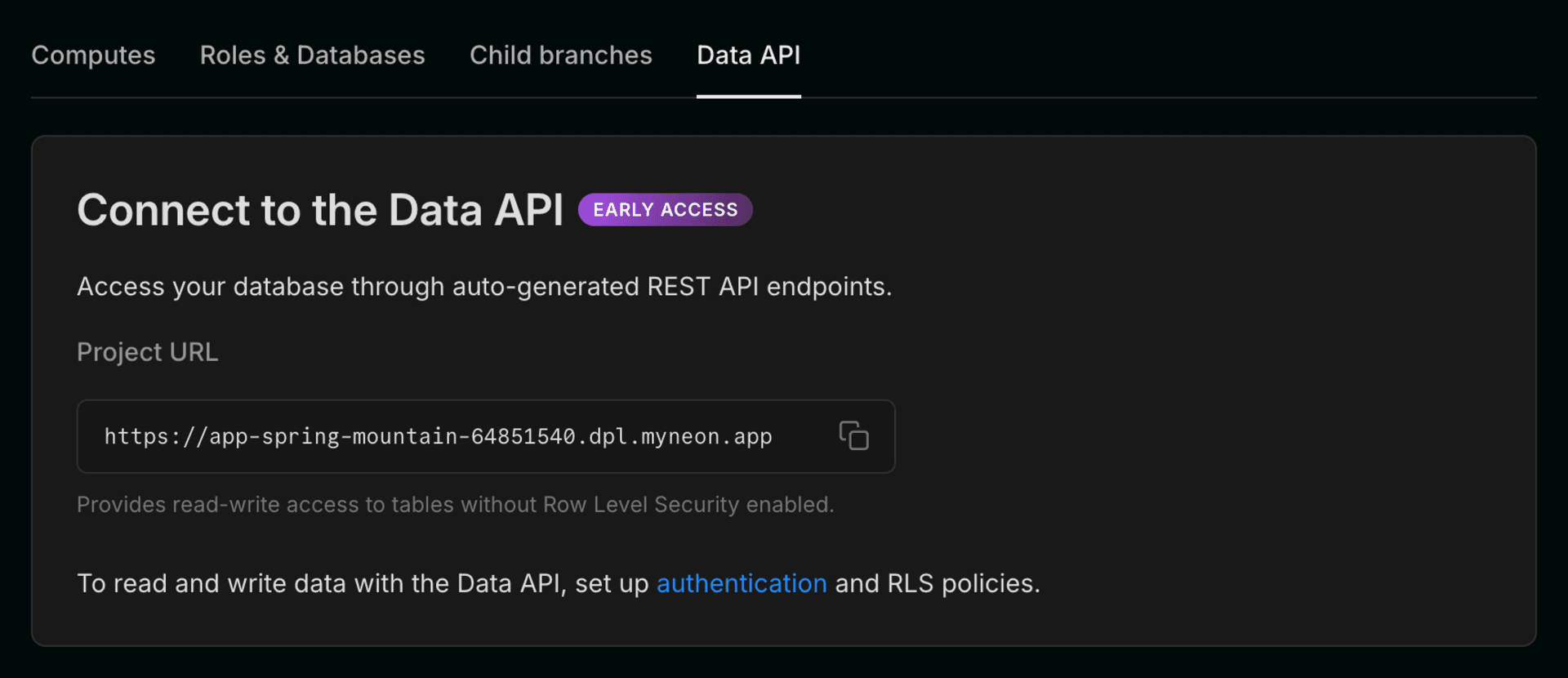Open the authentication link
The image size is (1568, 678).
pyautogui.click(x=742, y=583)
